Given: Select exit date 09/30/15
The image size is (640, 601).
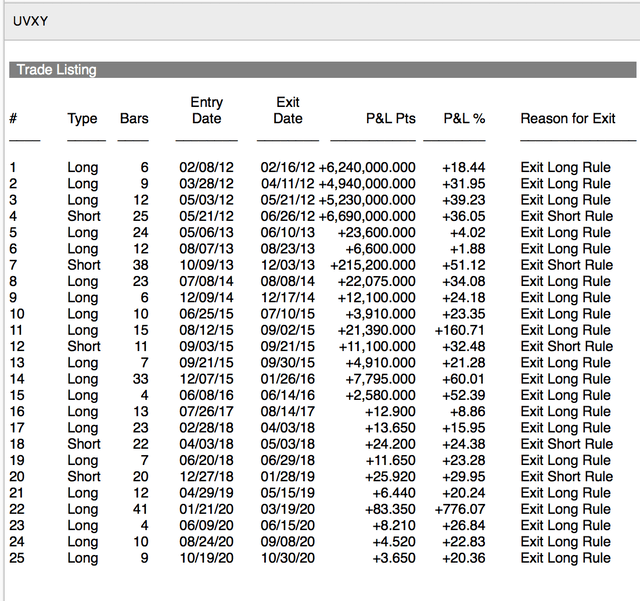Looking at the screenshot, I should 288,363.
